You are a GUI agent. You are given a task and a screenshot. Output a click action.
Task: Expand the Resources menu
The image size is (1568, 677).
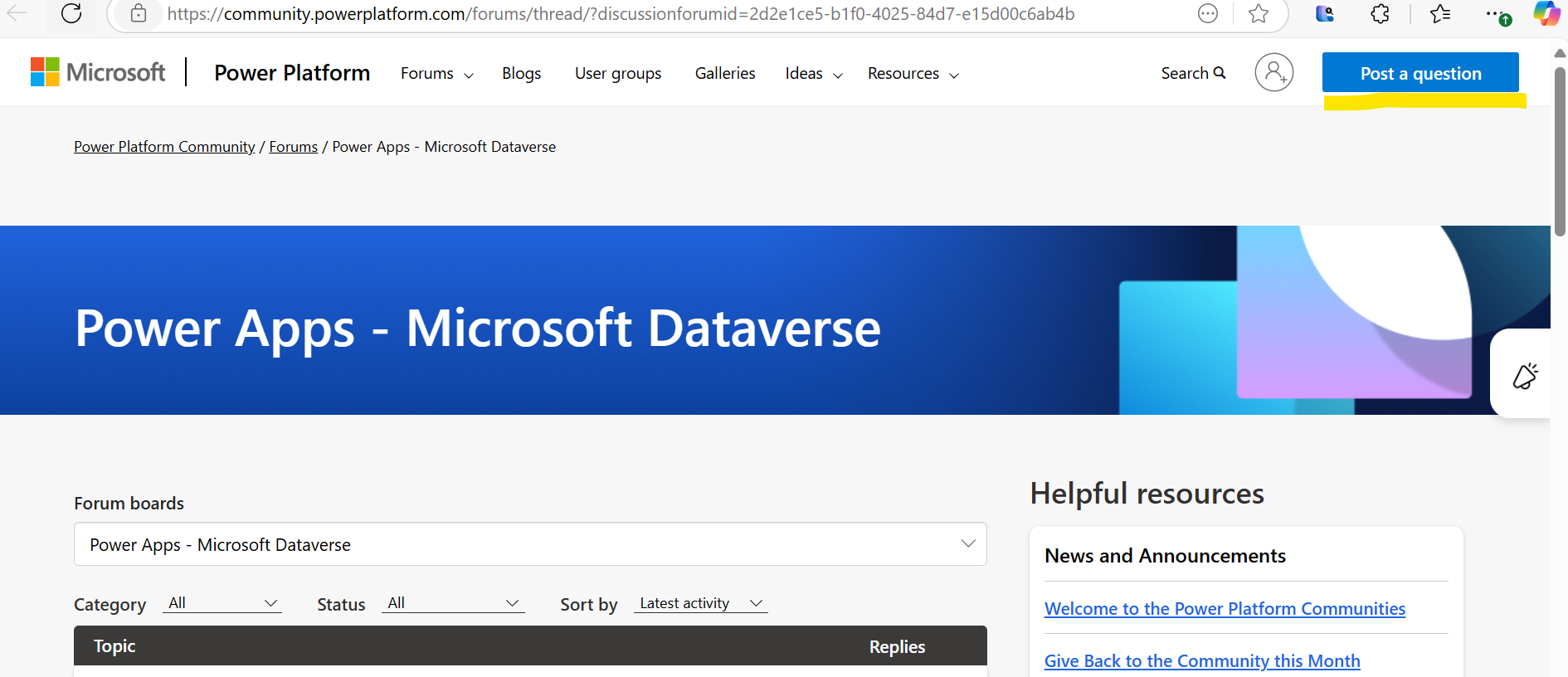pyautogui.click(x=913, y=74)
